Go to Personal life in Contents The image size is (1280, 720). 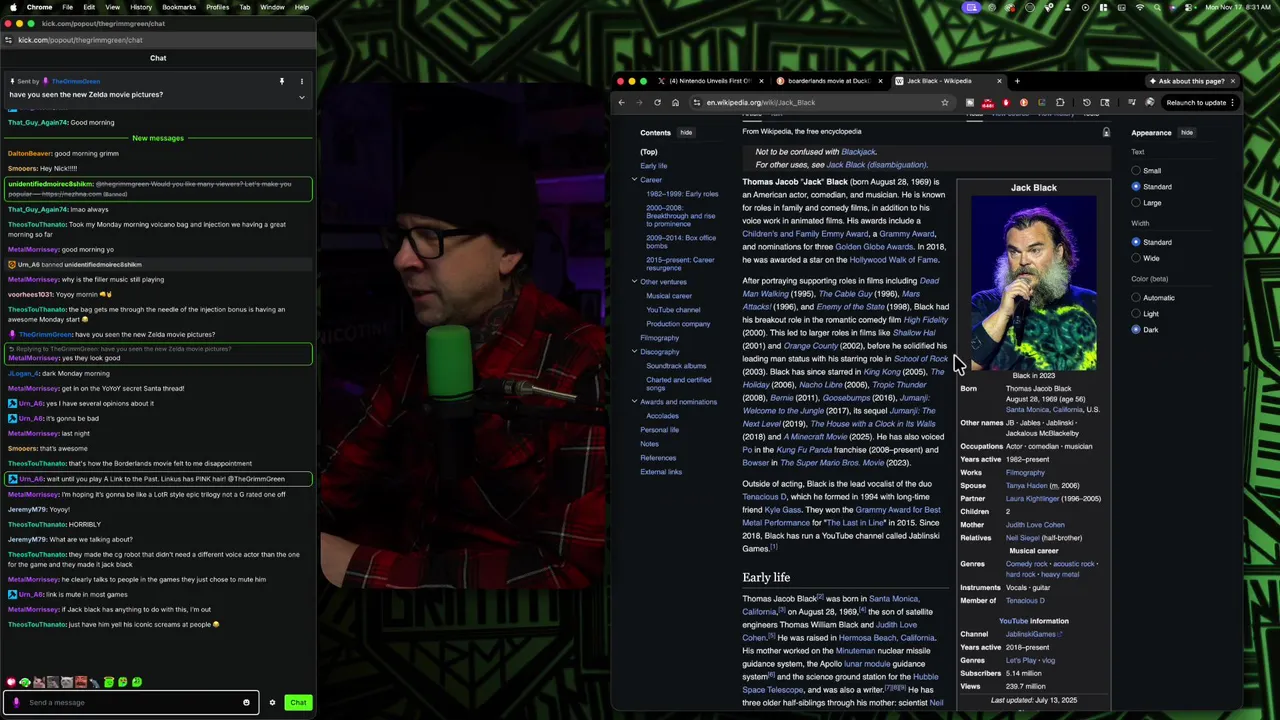coord(660,430)
